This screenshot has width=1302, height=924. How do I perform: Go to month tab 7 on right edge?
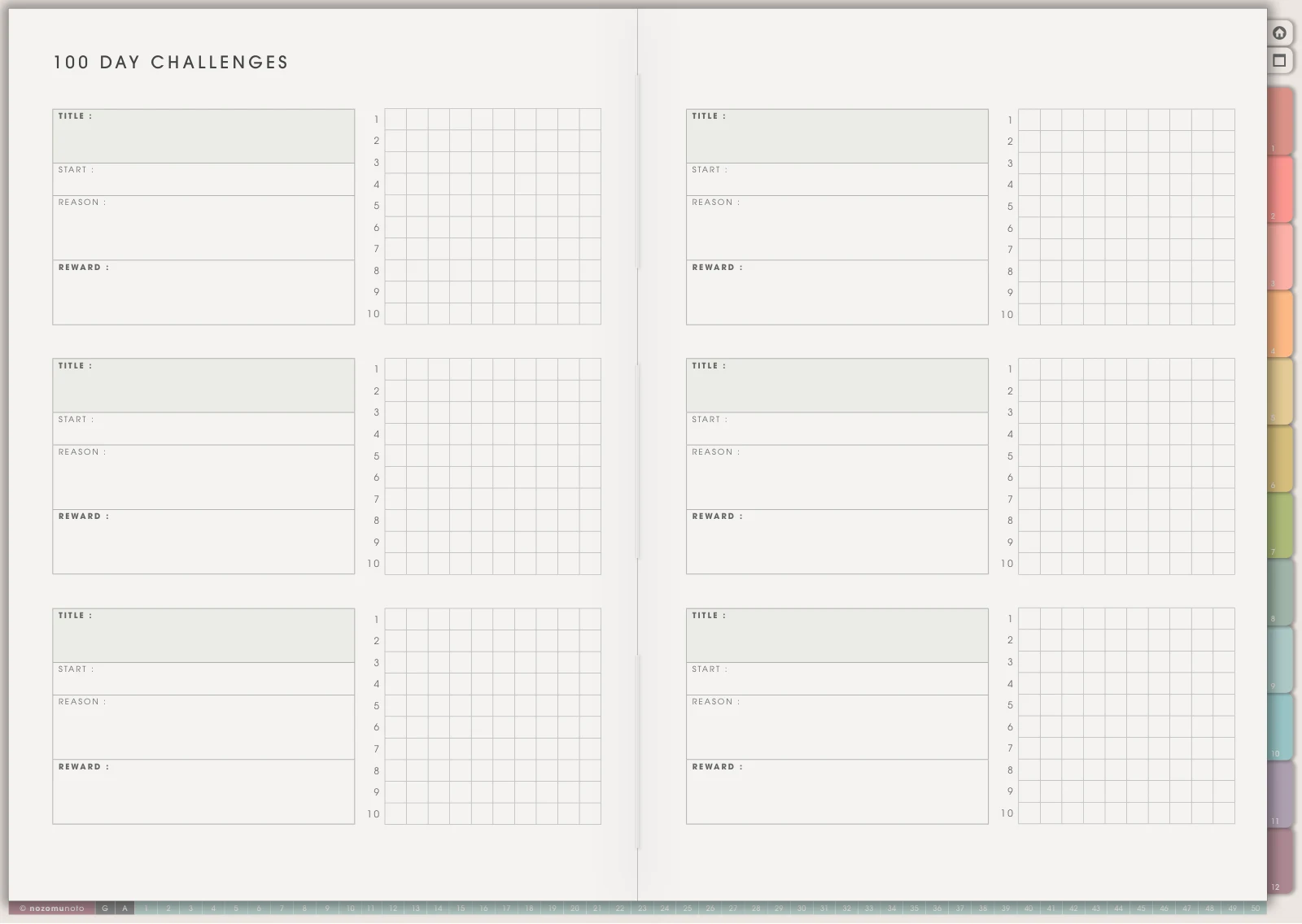click(1280, 525)
